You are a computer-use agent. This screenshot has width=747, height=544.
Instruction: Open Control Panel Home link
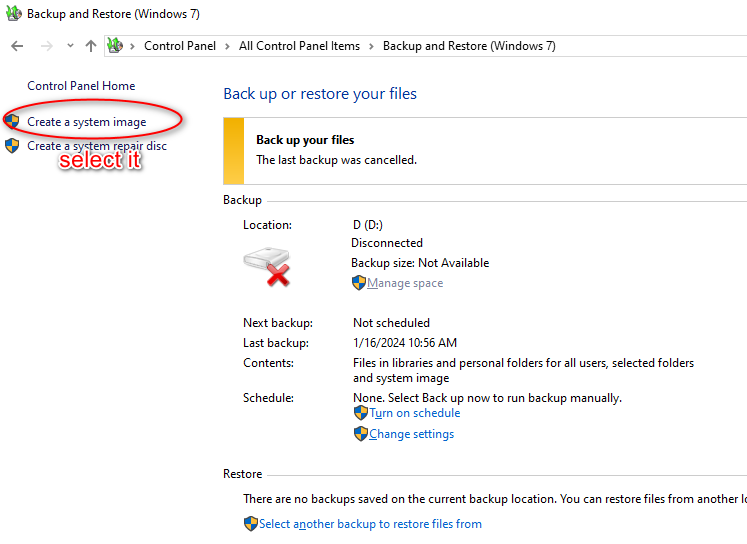click(81, 86)
